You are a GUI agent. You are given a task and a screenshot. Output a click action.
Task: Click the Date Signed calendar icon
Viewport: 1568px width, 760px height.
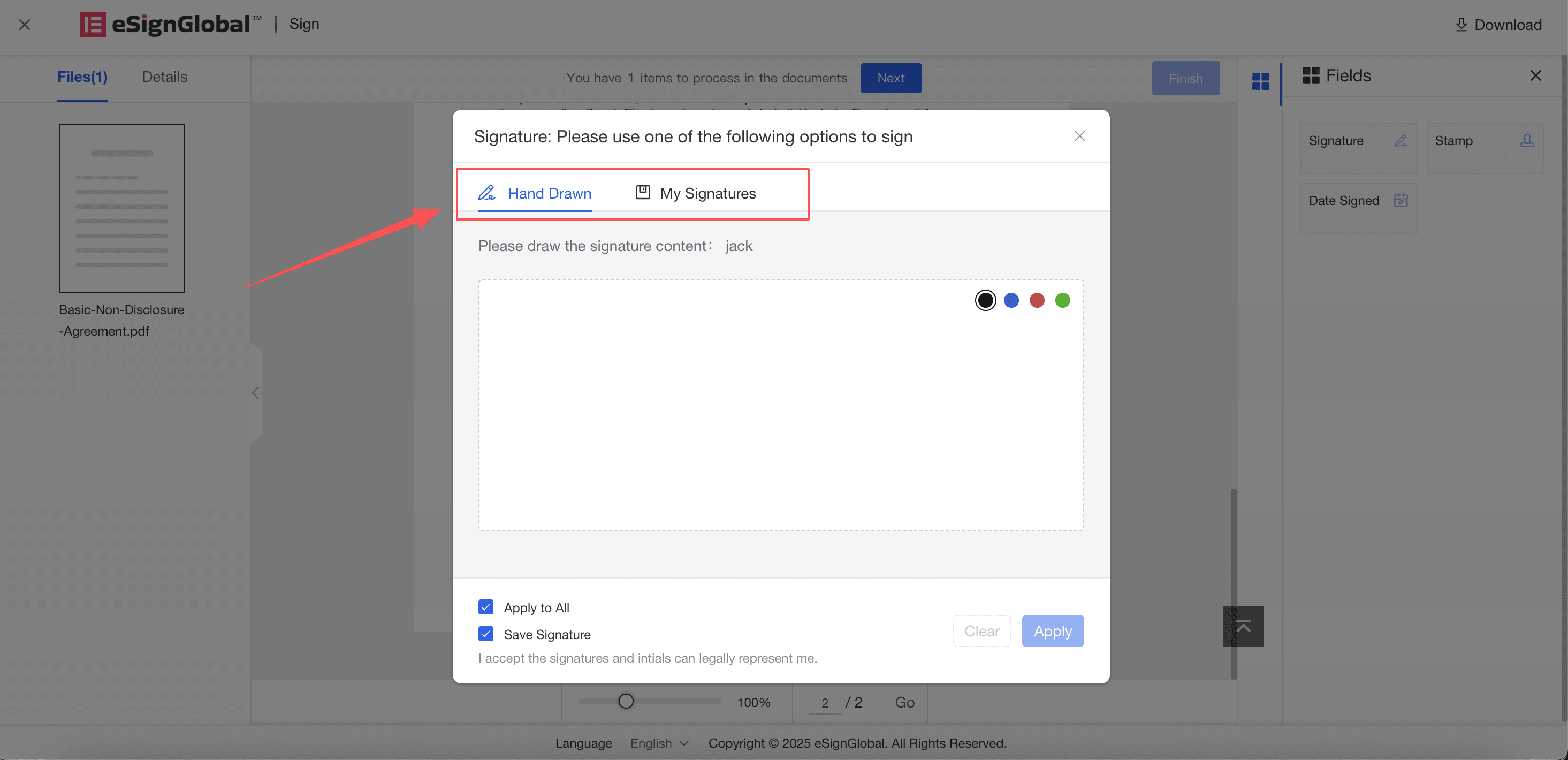click(1400, 200)
